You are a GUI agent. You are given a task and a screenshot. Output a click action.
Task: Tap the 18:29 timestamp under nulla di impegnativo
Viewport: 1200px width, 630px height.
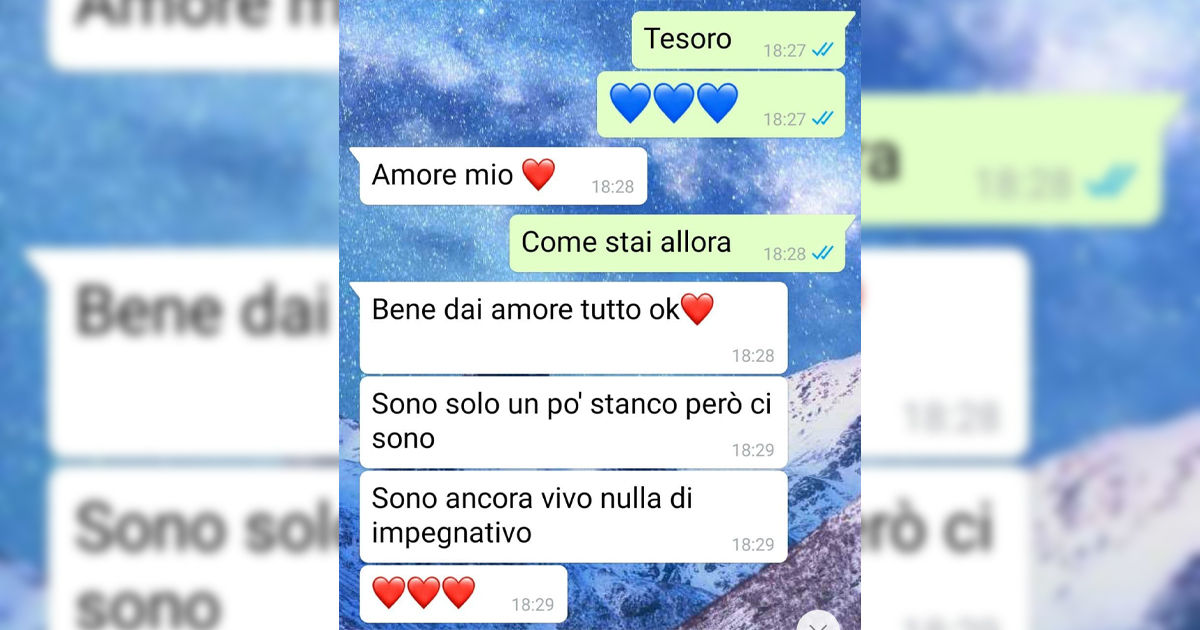tap(753, 544)
